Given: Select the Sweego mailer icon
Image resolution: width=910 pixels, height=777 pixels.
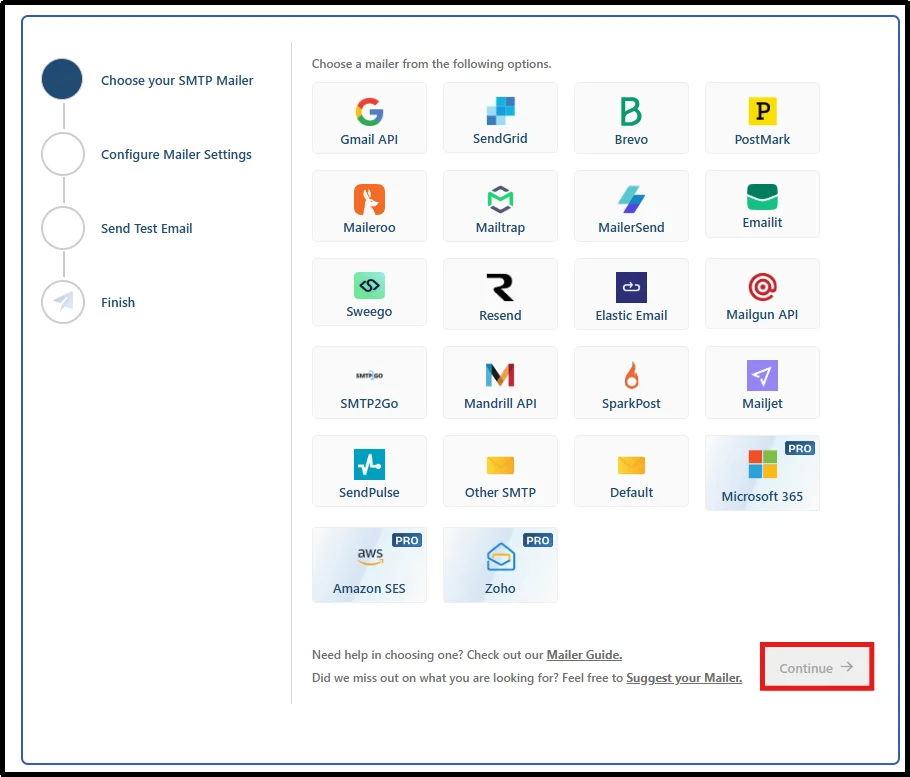Looking at the screenshot, I should click(369, 285).
